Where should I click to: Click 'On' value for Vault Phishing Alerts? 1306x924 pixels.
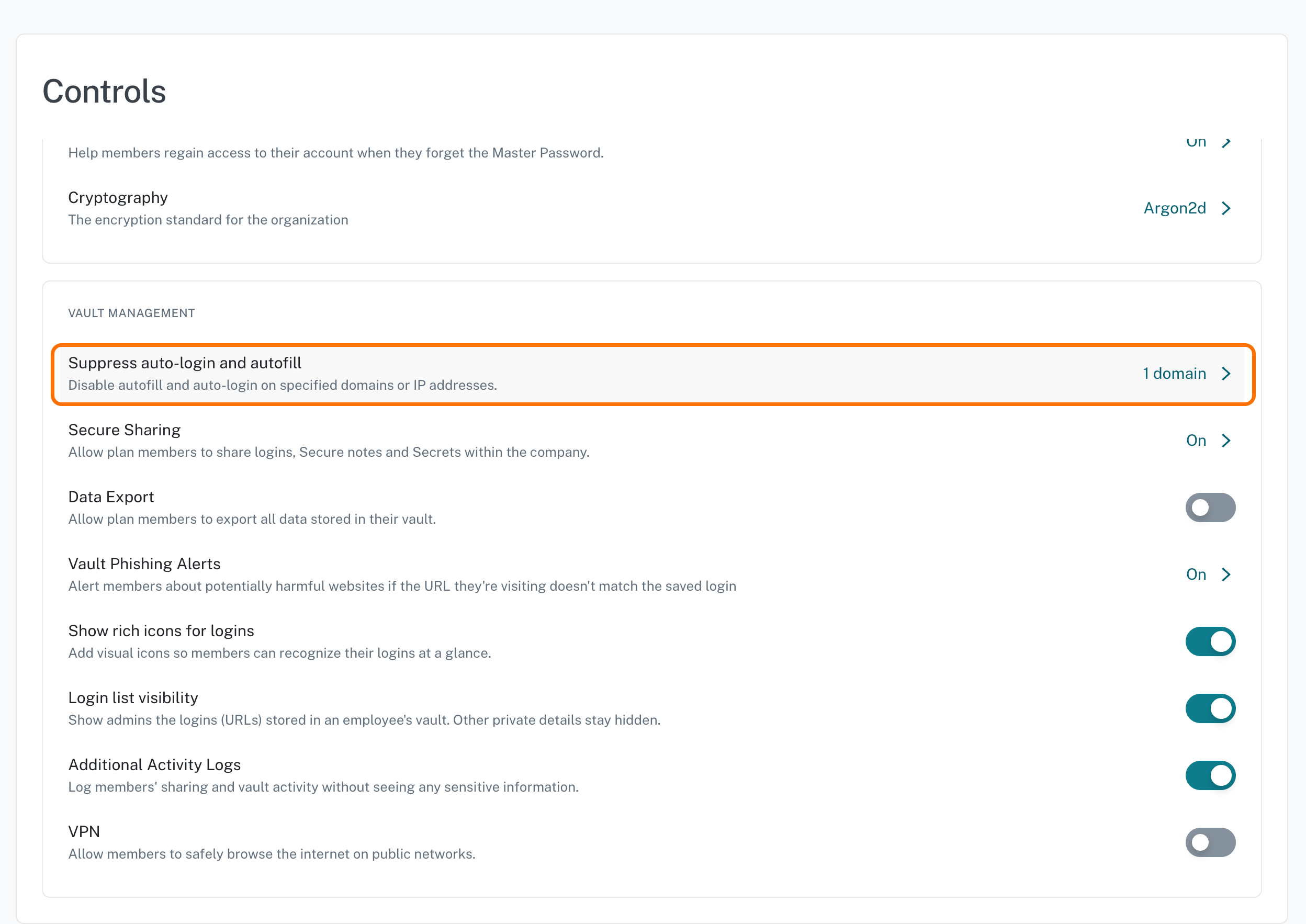[x=1196, y=574]
